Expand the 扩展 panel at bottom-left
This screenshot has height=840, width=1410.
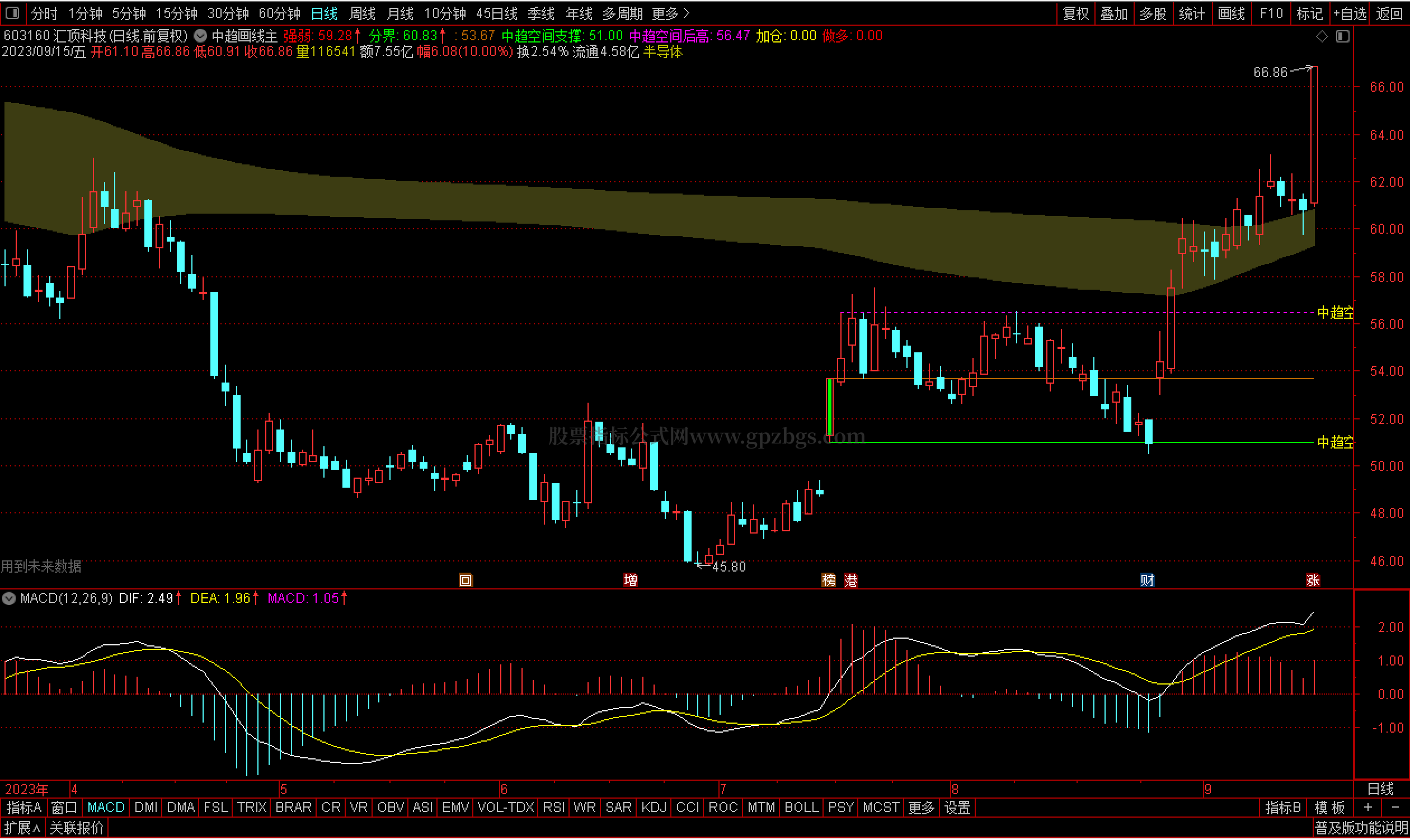[22, 829]
